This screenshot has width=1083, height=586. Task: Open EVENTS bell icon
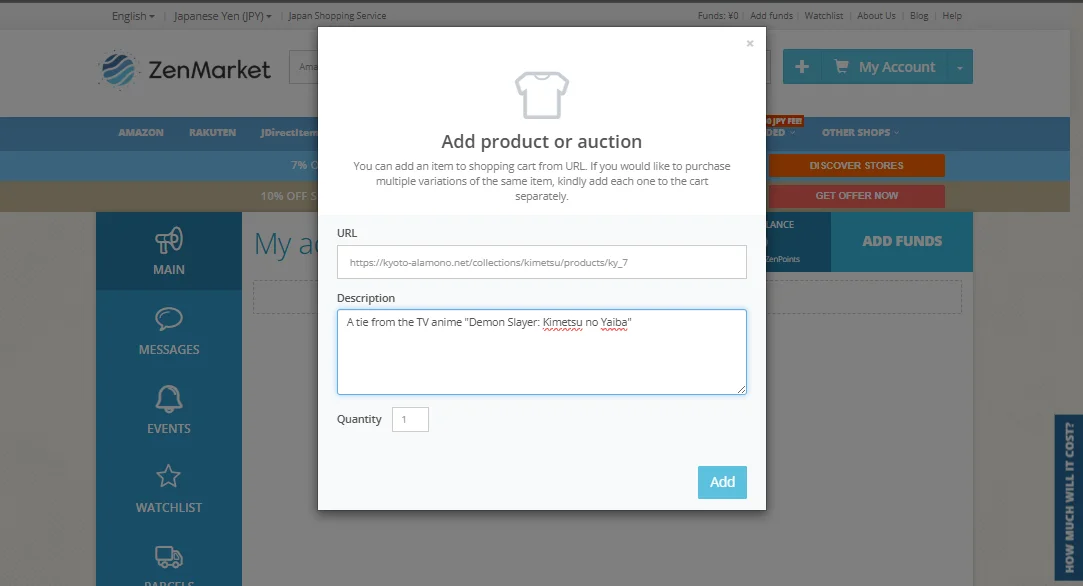click(x=169, y=399)
